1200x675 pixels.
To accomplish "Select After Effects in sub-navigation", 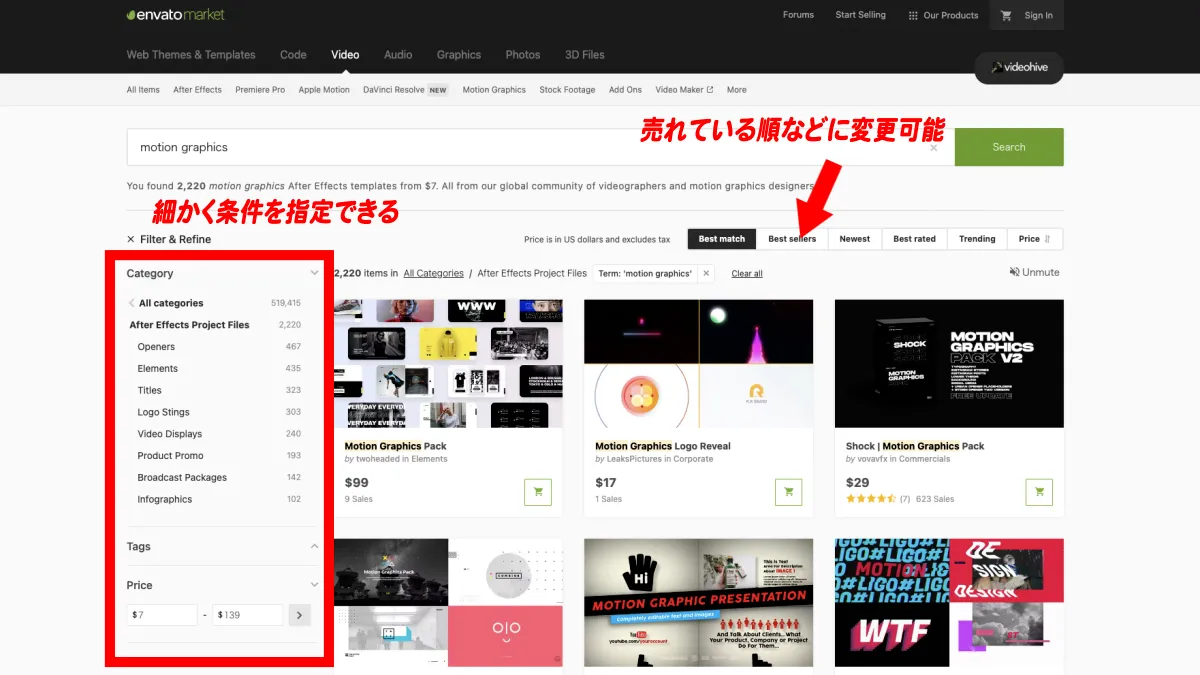I will [198, 90].
